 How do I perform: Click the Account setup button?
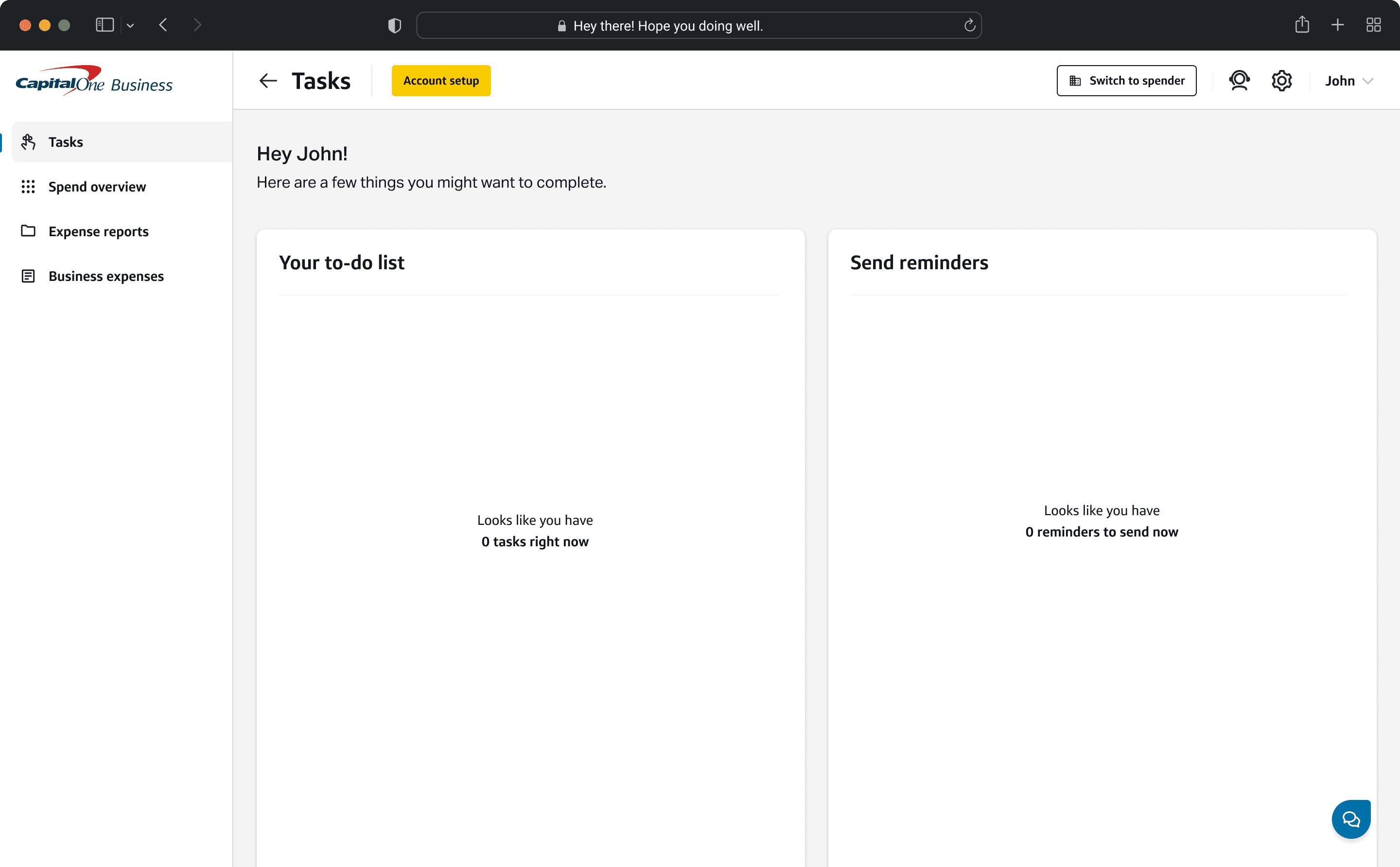click(x=440, y=80)
